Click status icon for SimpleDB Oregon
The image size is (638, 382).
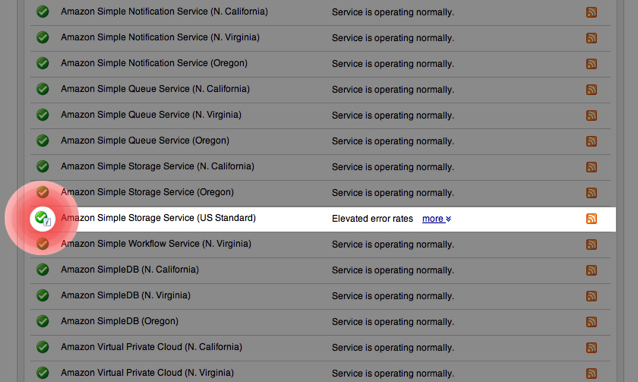42,321
